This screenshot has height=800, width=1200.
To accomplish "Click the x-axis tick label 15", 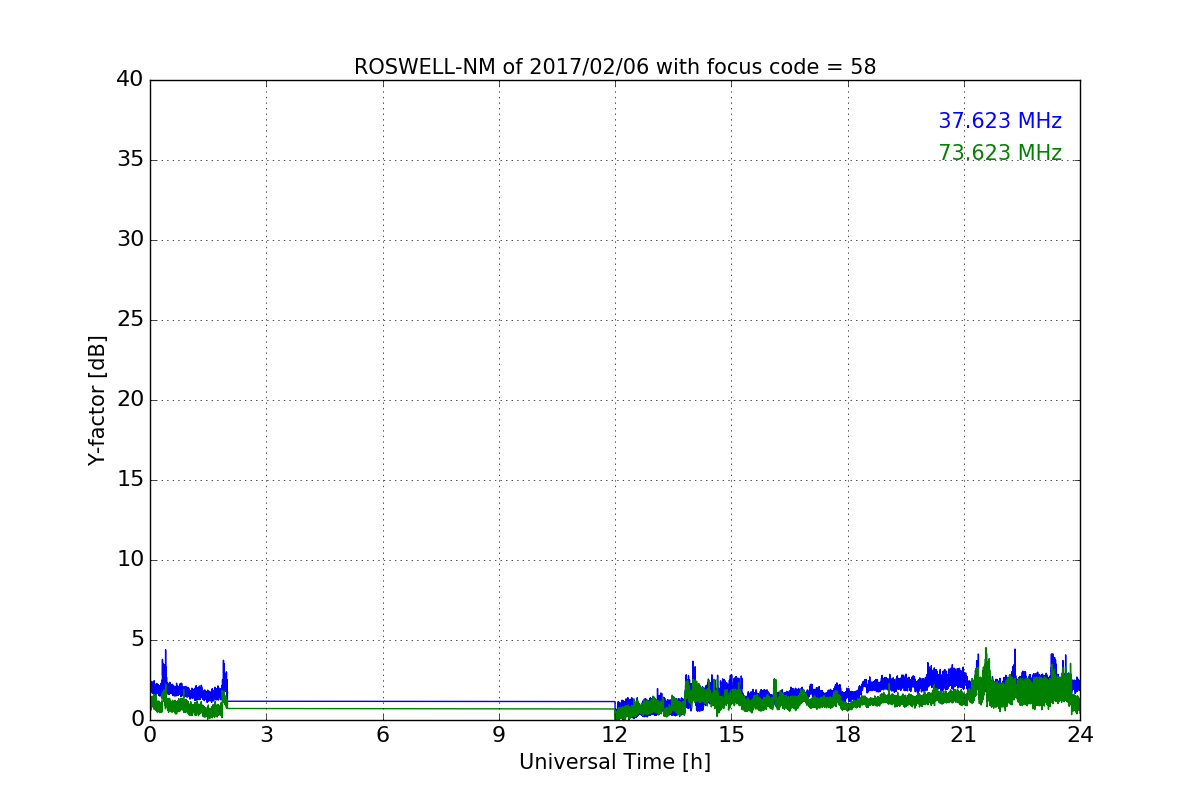I will click(731, 734).
